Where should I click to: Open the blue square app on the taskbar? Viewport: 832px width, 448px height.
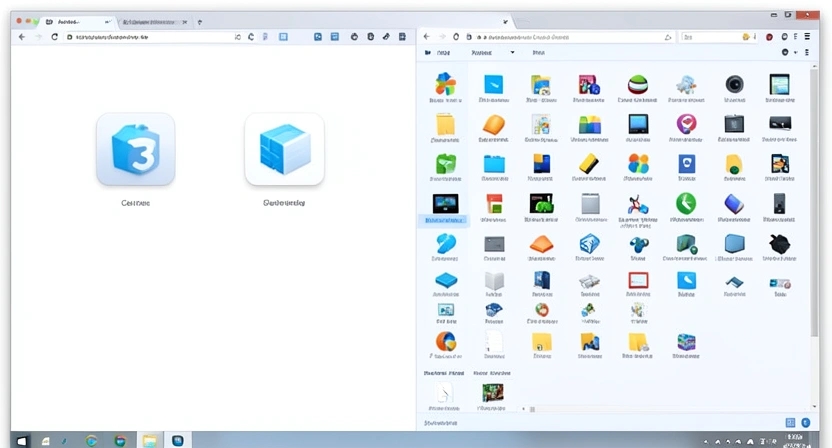(x=177, y=441)
